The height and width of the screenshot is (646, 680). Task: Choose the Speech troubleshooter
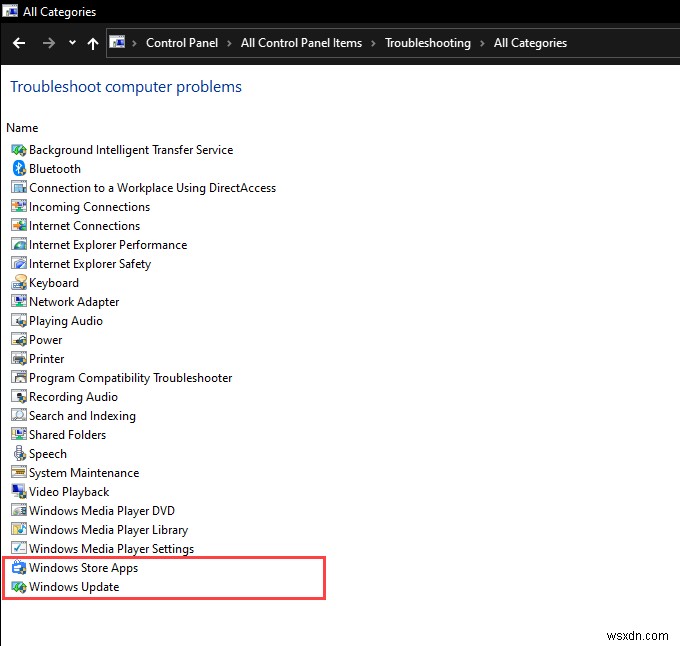tap(48, 454)
